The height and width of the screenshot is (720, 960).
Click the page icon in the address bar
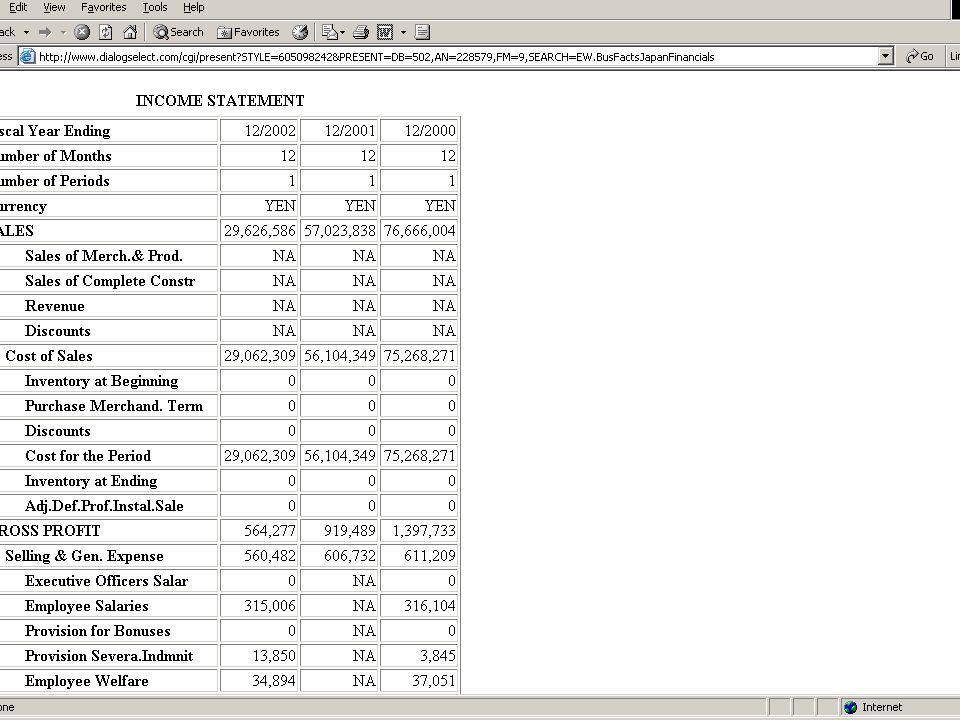pos(28,57)
